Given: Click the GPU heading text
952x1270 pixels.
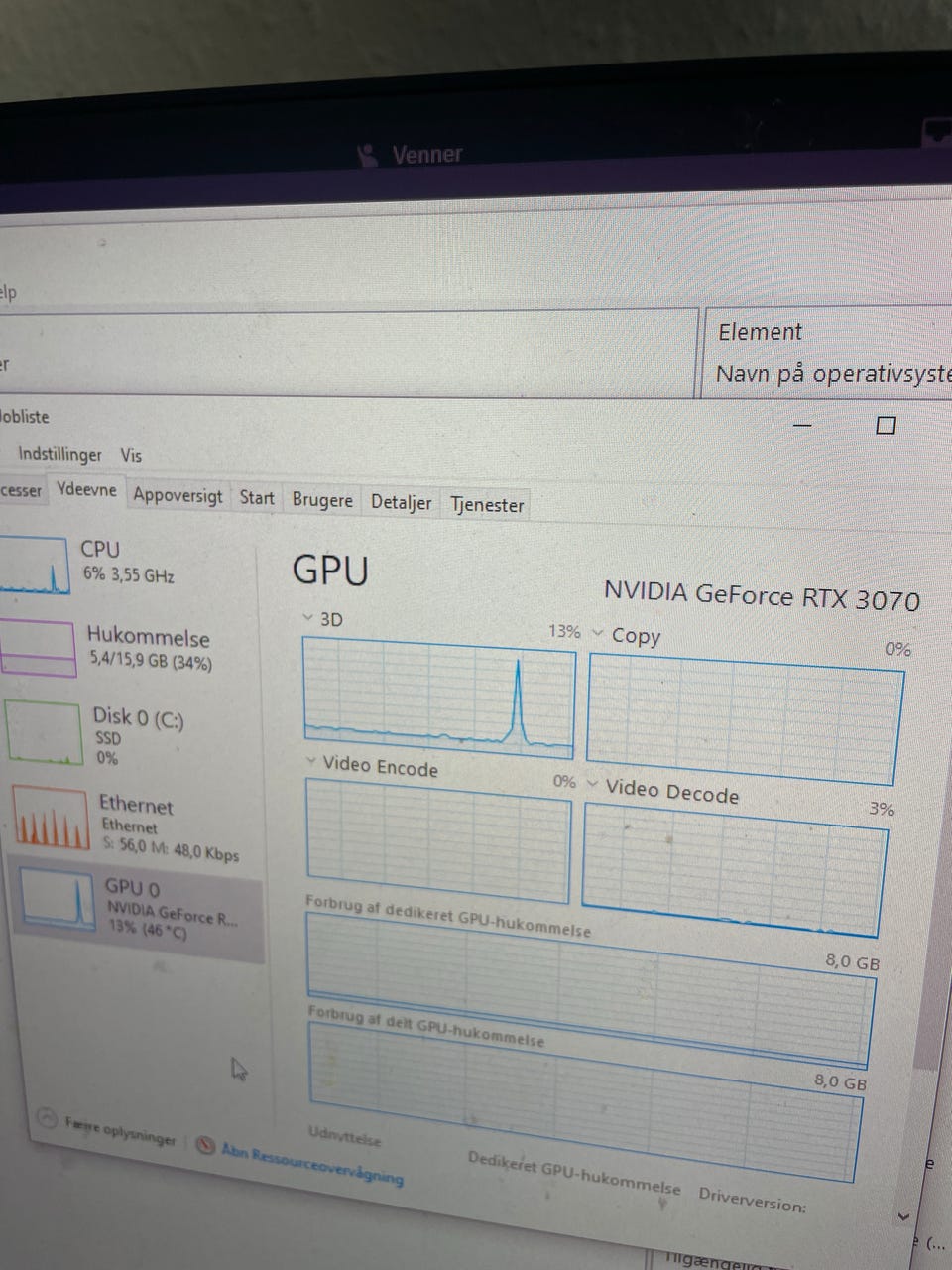Looking at the screenshot, I should click(x=330, y=571).
